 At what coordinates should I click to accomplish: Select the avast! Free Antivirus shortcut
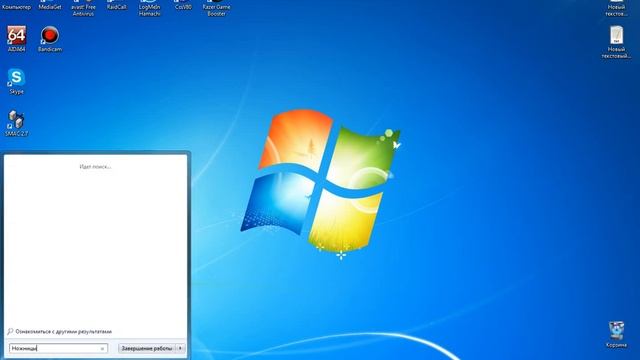[83, 8]
